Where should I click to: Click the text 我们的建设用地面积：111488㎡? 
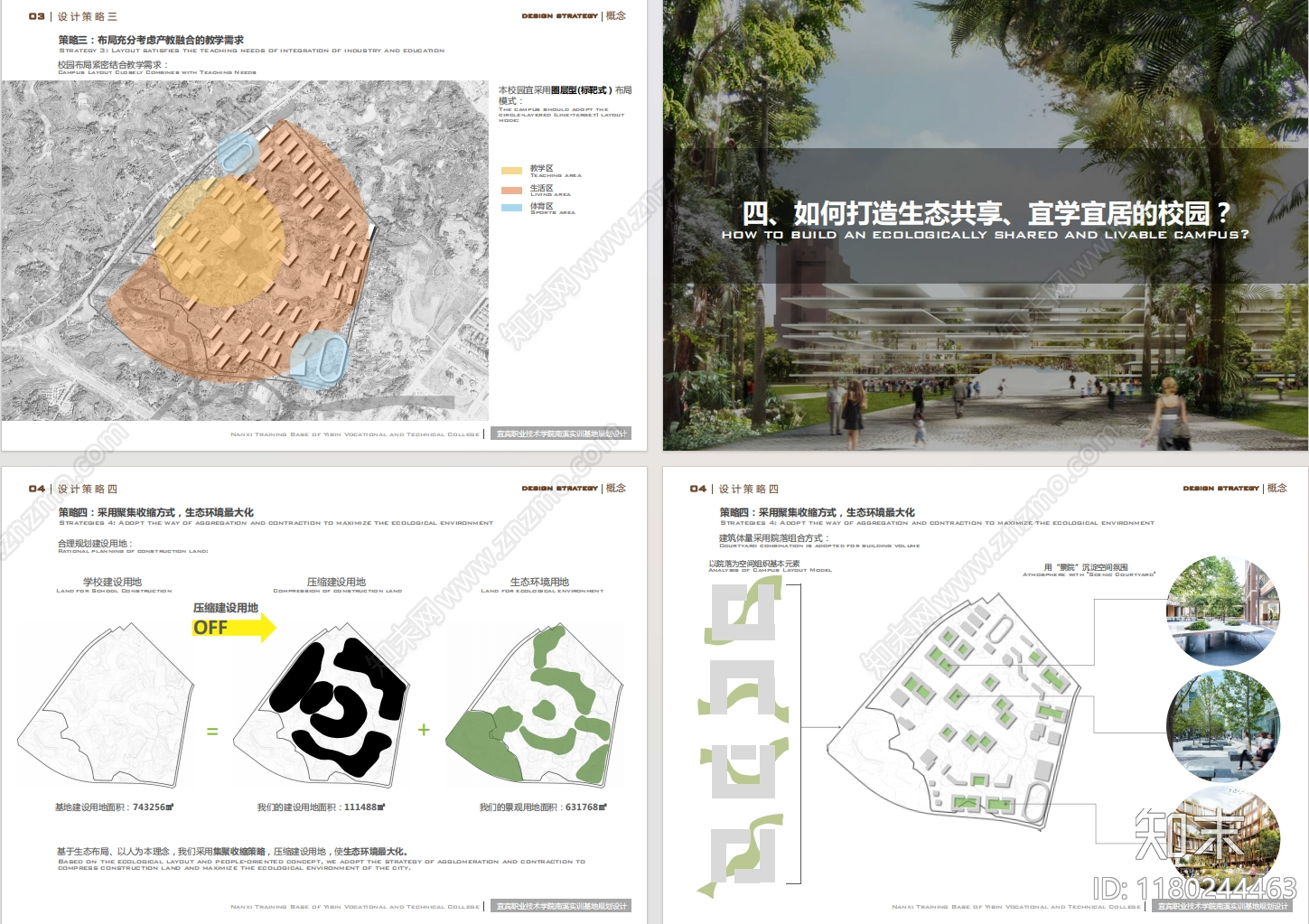click(x=322, y=807)
